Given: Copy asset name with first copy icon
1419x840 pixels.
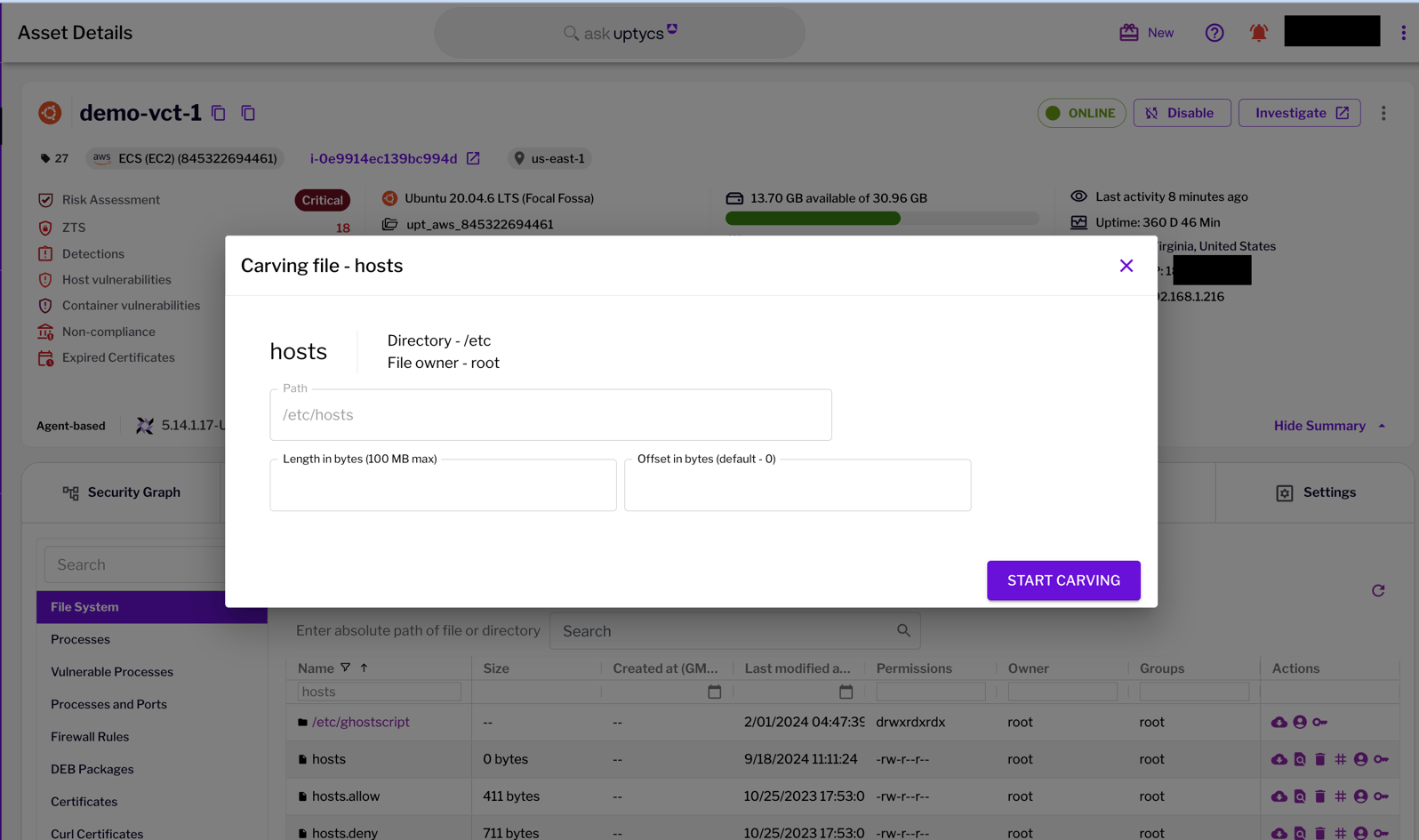Looking at the screenshot, I should point(219,113).
